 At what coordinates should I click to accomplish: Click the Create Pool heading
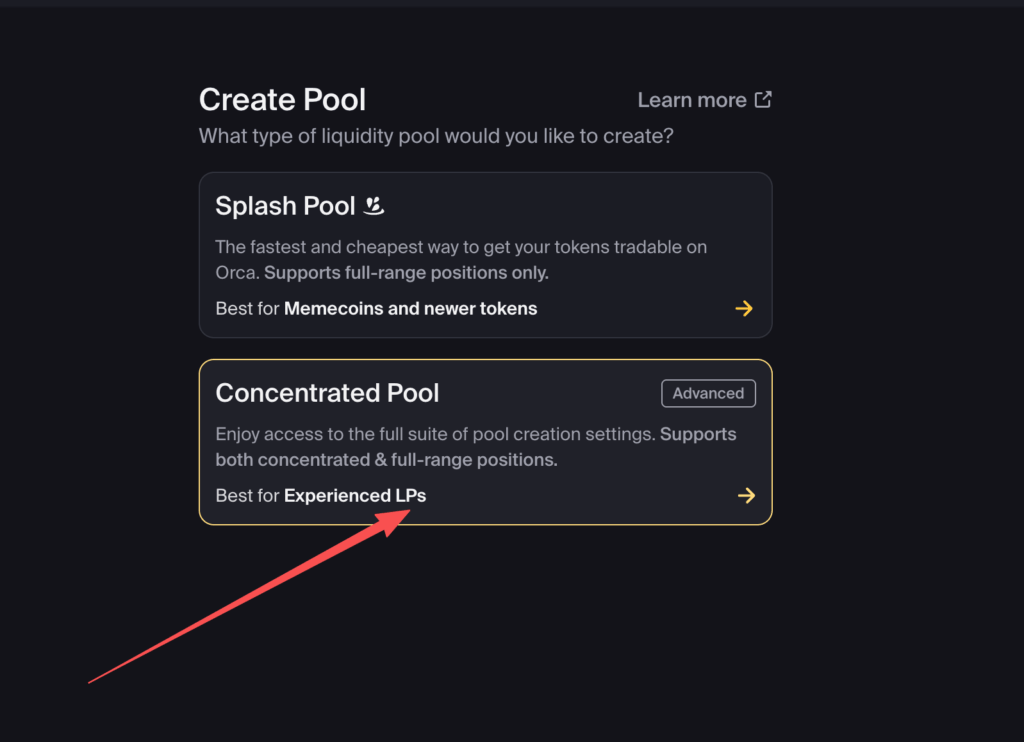click(282, 100)
